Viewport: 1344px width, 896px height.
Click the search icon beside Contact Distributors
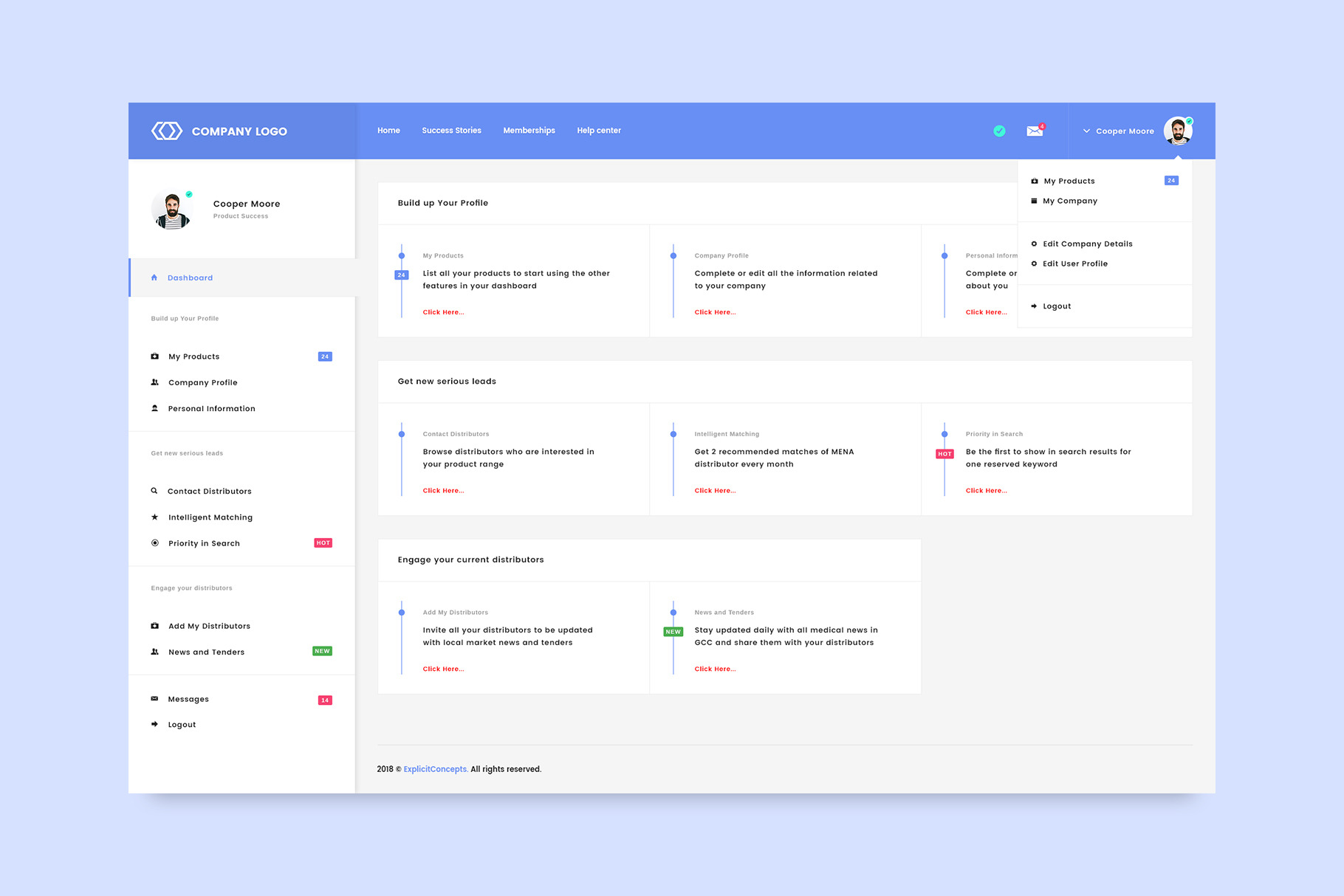point(154,491)
